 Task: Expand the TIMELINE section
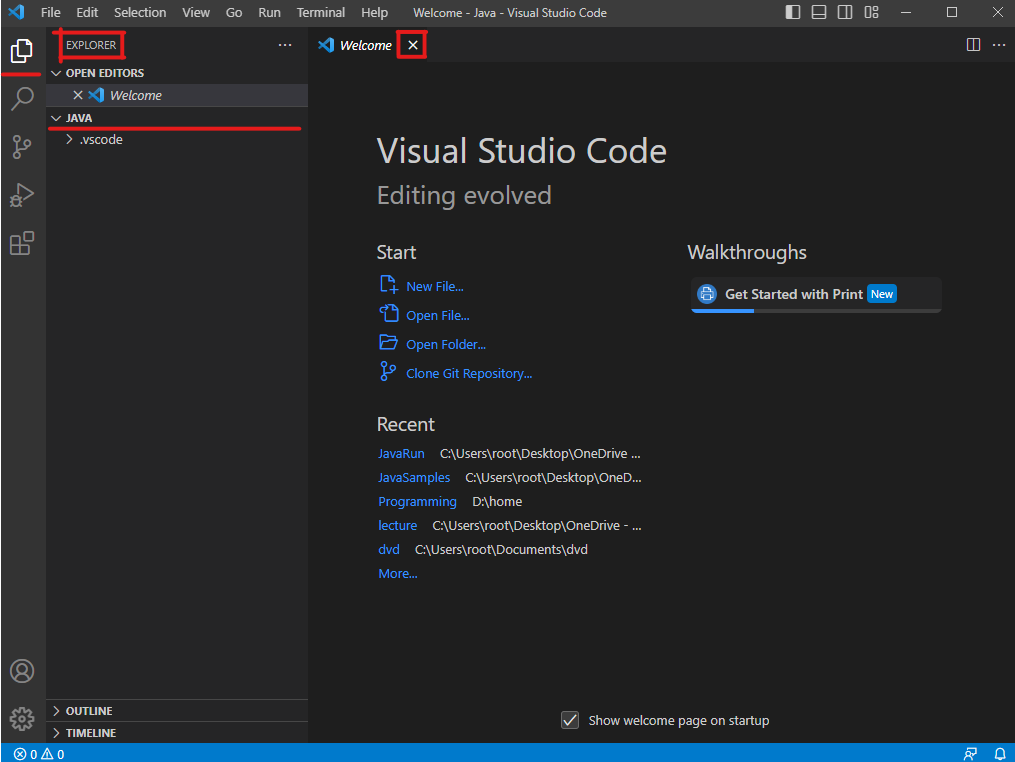pos(90,733)
